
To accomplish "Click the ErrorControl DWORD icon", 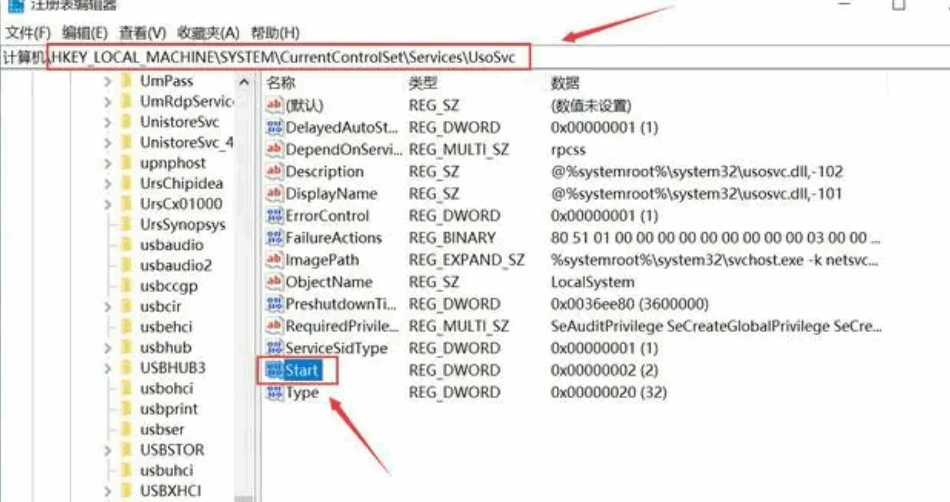I will coord(274,216).
